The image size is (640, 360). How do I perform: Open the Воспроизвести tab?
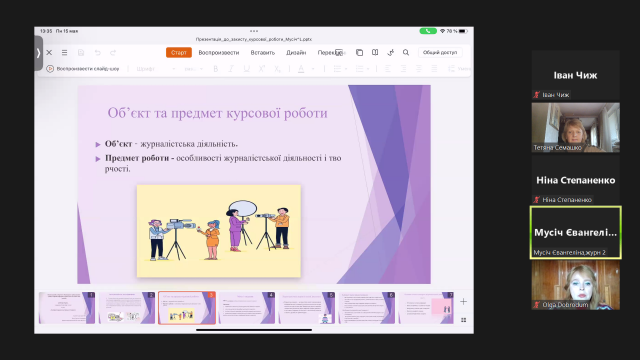tap(219, 53)
